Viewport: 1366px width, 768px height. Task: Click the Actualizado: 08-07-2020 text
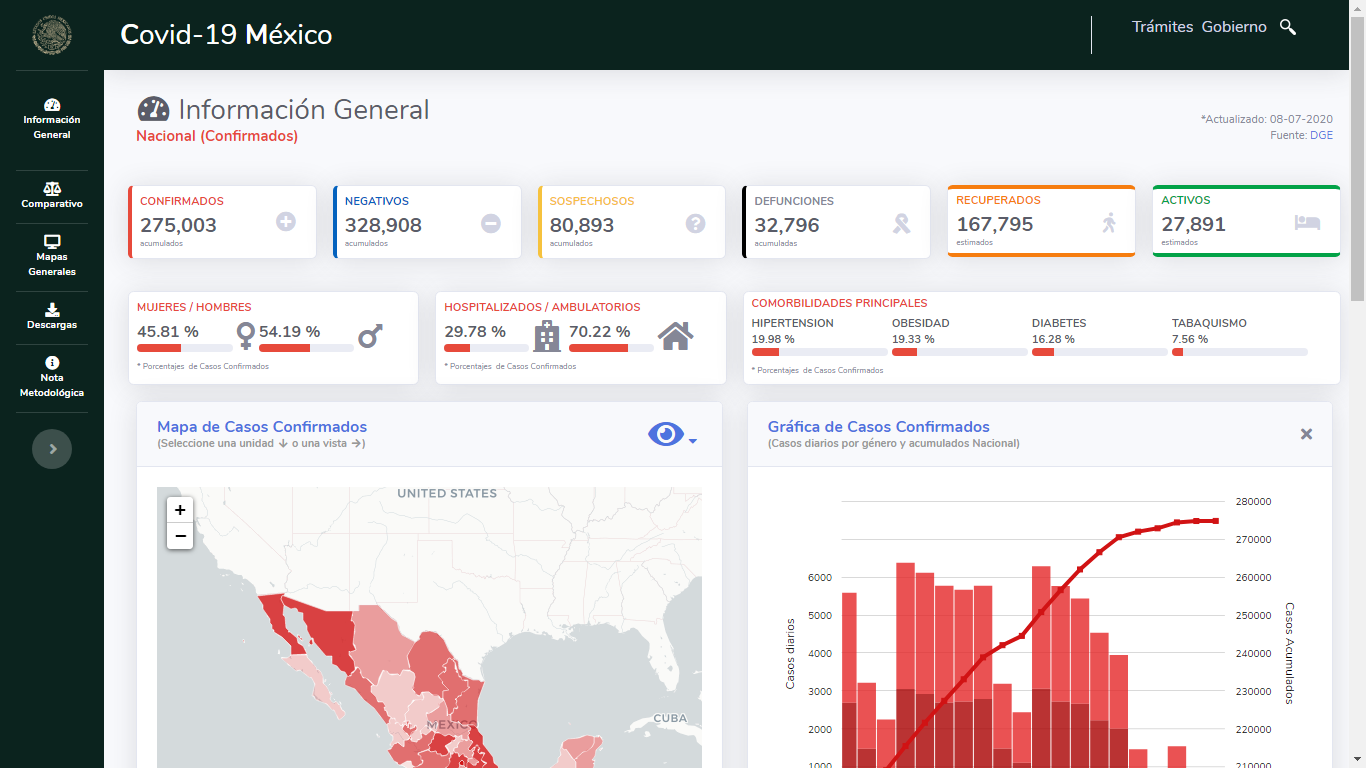click(1267, 119)
